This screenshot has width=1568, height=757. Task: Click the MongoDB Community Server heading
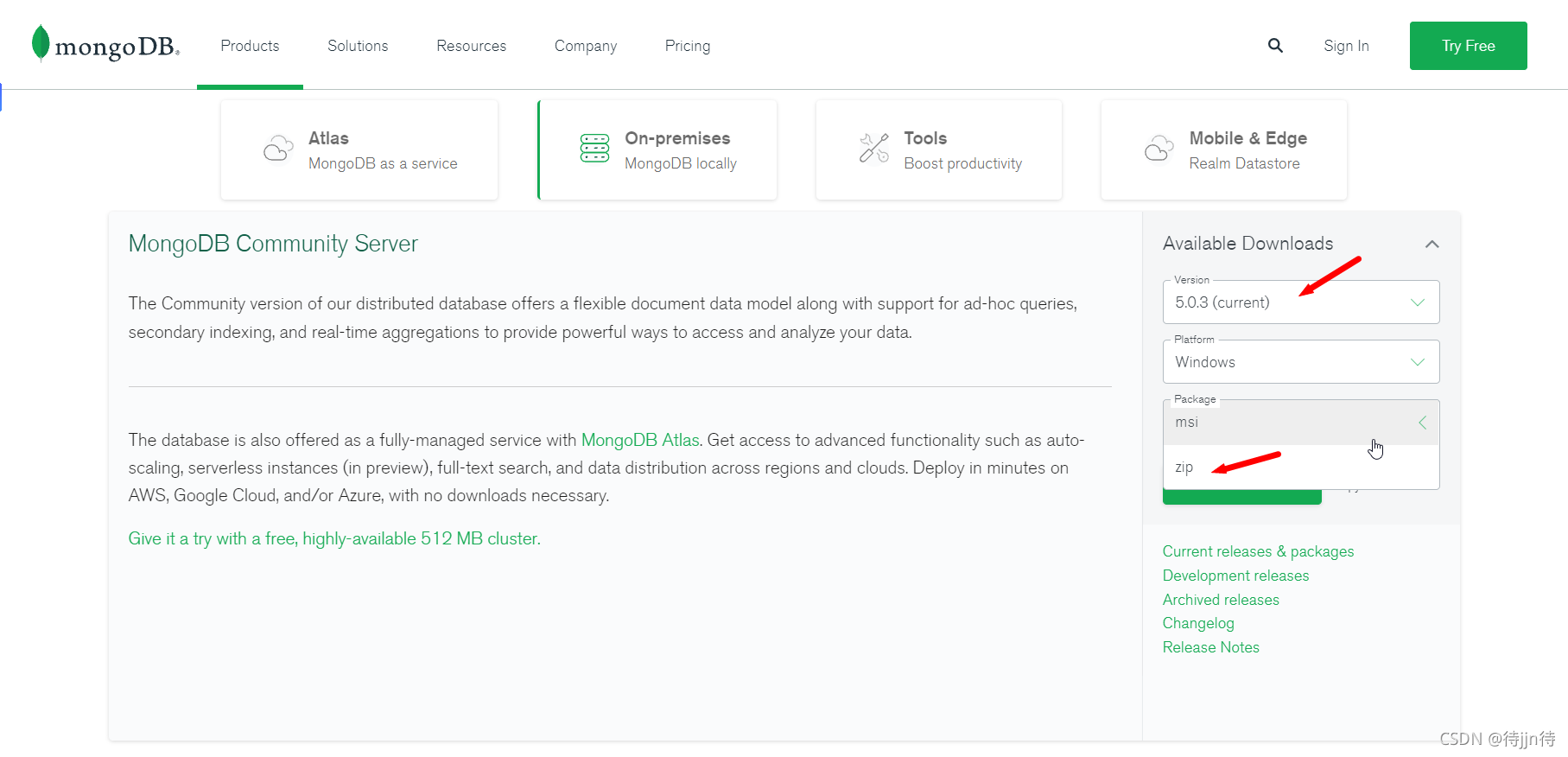coord(273,244)
